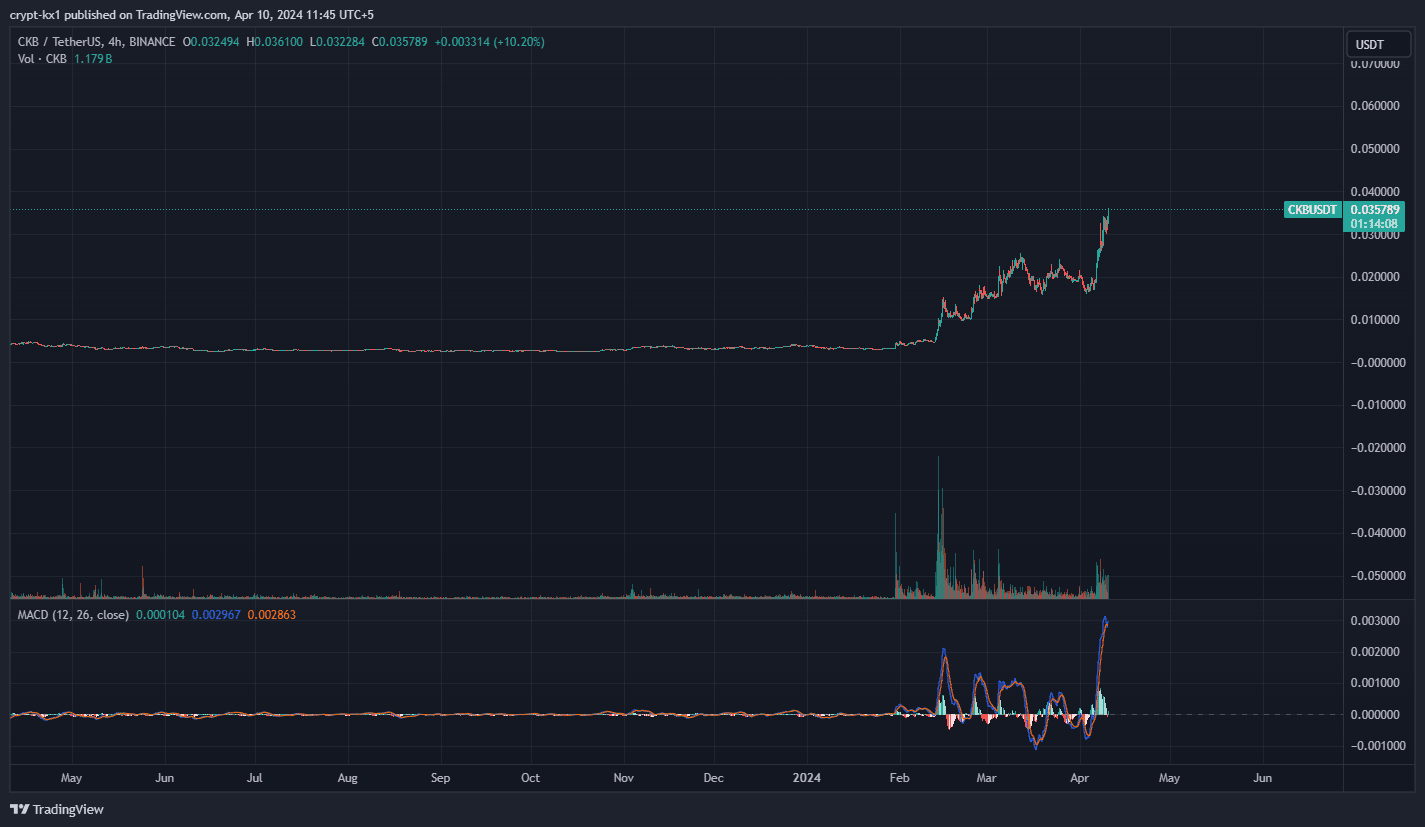The width and height of the screenshot is (1425, 827).
Task: Select the Vol · CKB indicator legend
Action: coord(42,59)
